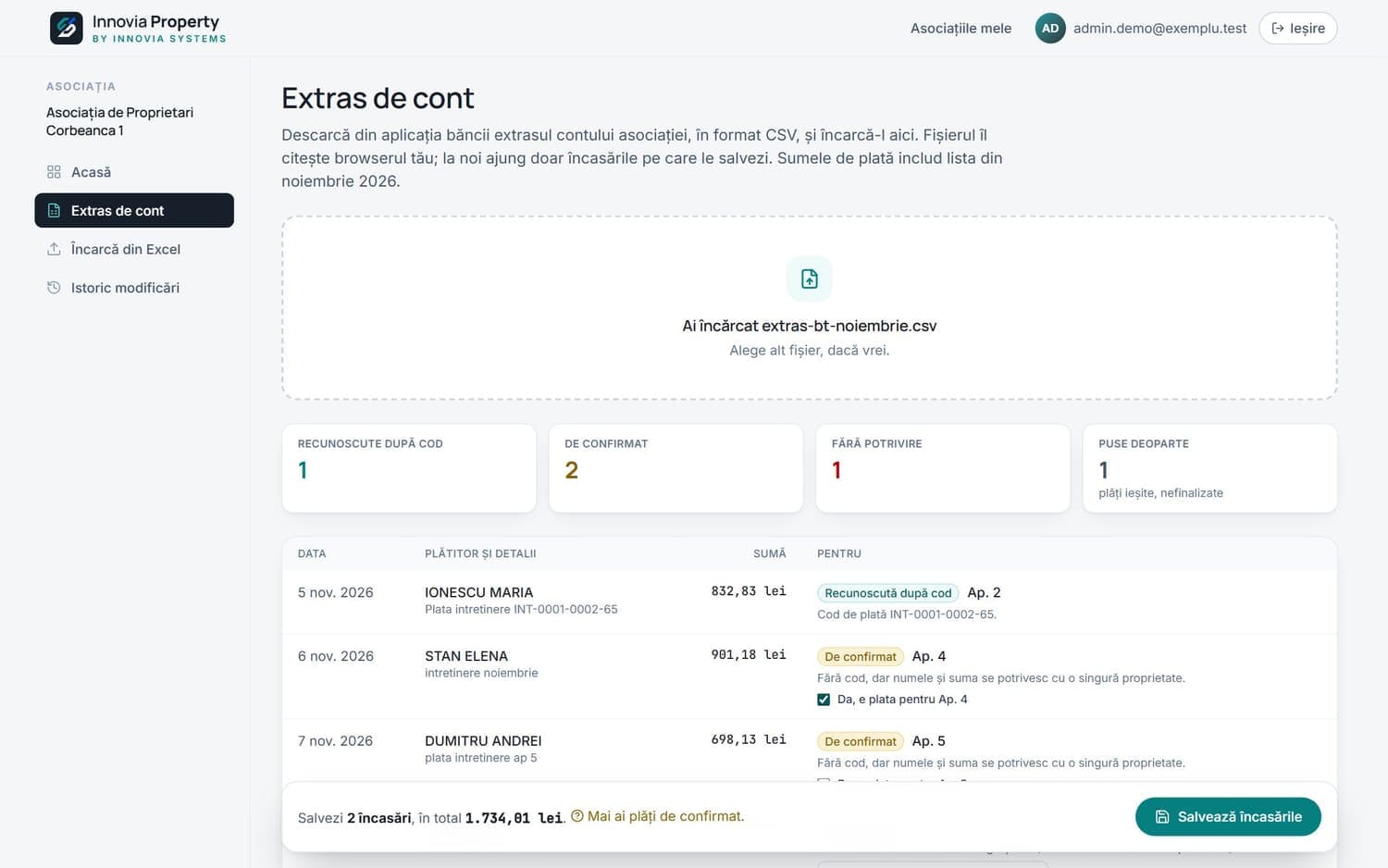The image size is (1388, 868).
Task: Click "Ai încărcat extras-bt-noiembrie.csv" in the dropzone
Action: pyautogui.click(x=810, y=326)
